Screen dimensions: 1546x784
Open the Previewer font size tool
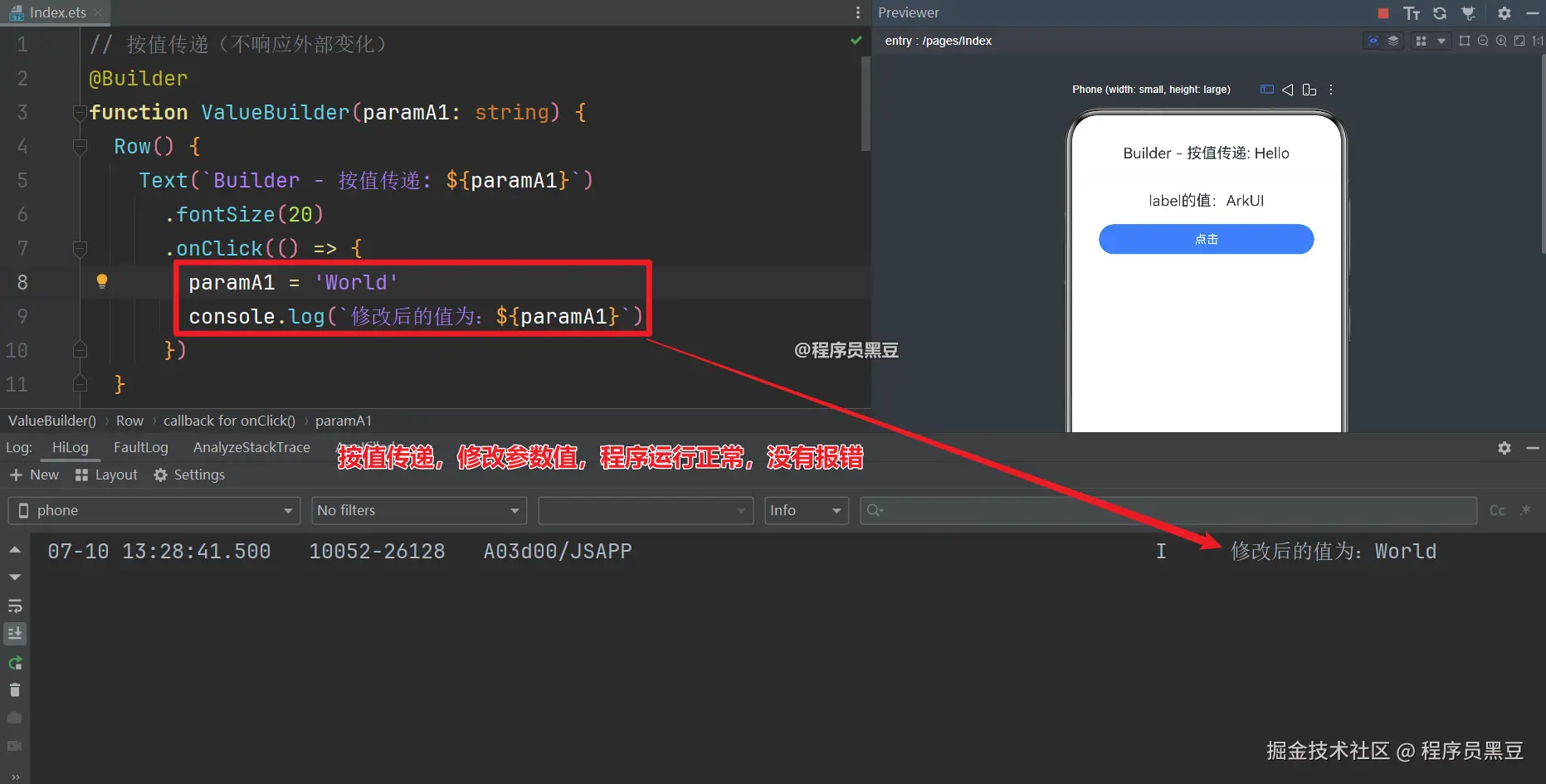tap(1412, 13)
